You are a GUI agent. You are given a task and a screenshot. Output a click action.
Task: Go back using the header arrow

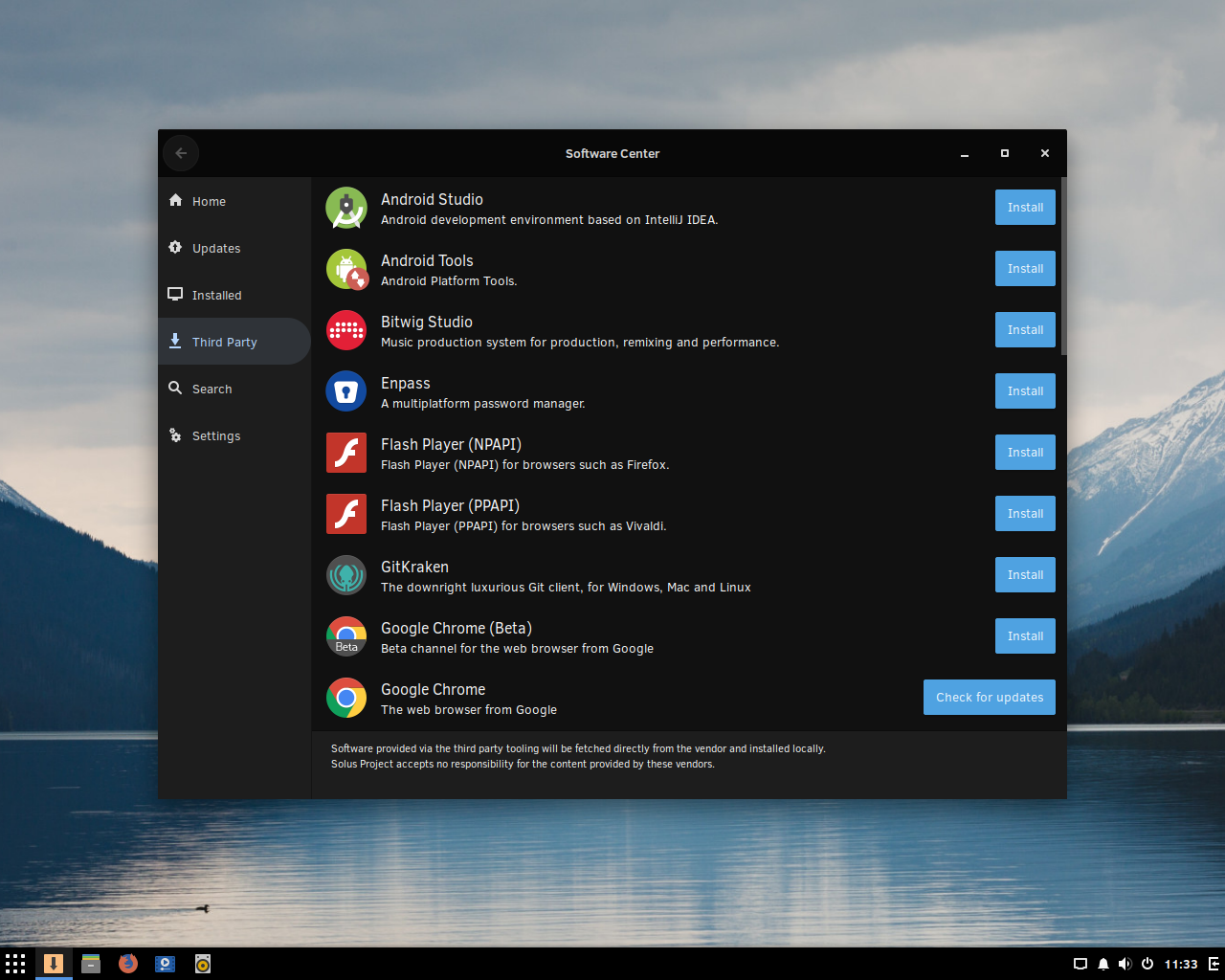tap(181, 153)
